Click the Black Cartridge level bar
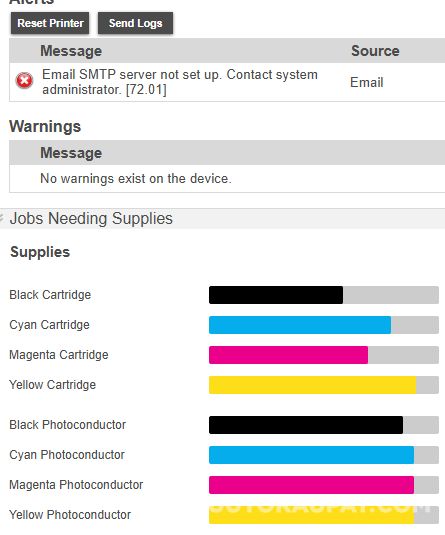Screen dimensions: 445x535 click(324, 295)
